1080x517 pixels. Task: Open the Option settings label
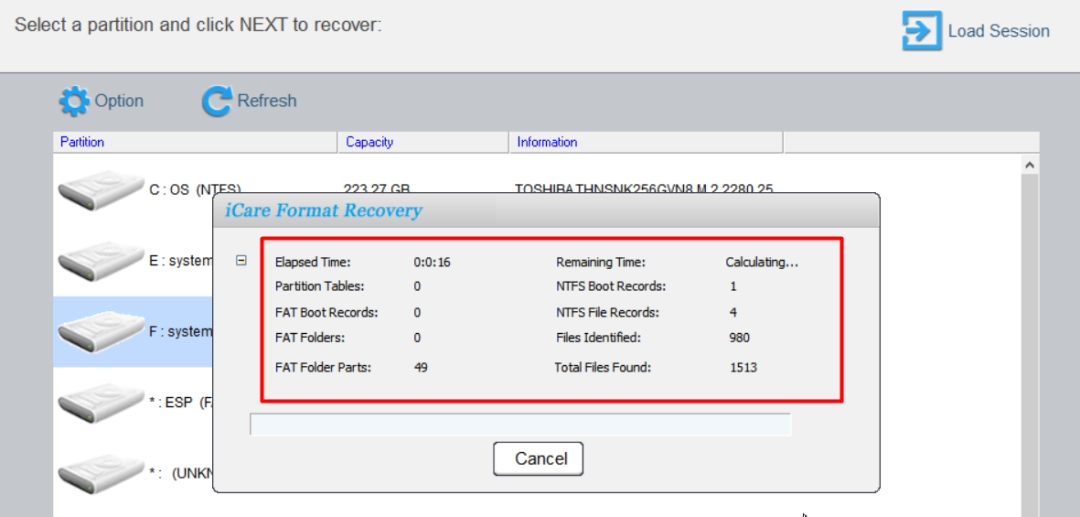pyautogui.click(x=119, y=101)
